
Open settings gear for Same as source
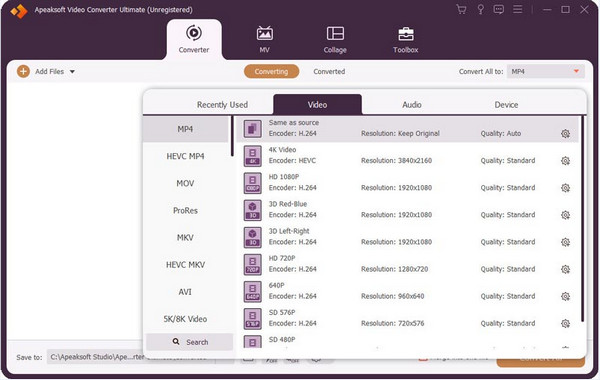click(565, 134)
